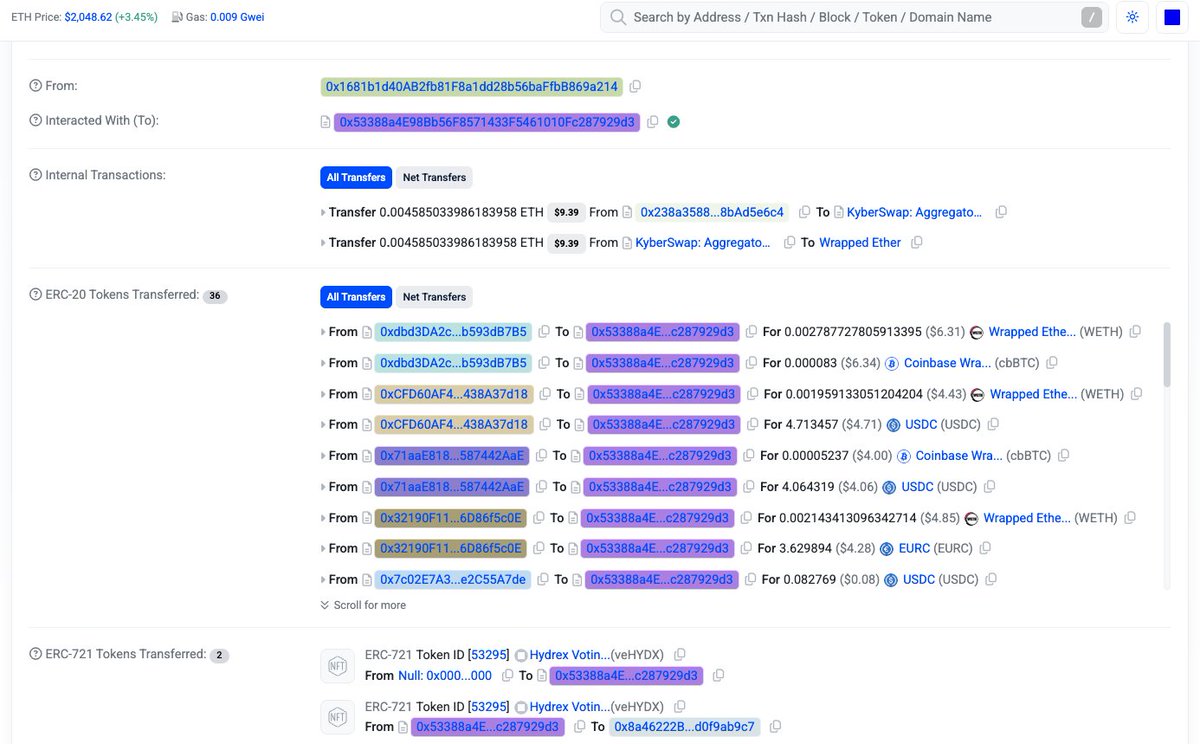Click the second NFT thumbnail icon
The image size is (1200, 744).
click(x=337, y=716)
